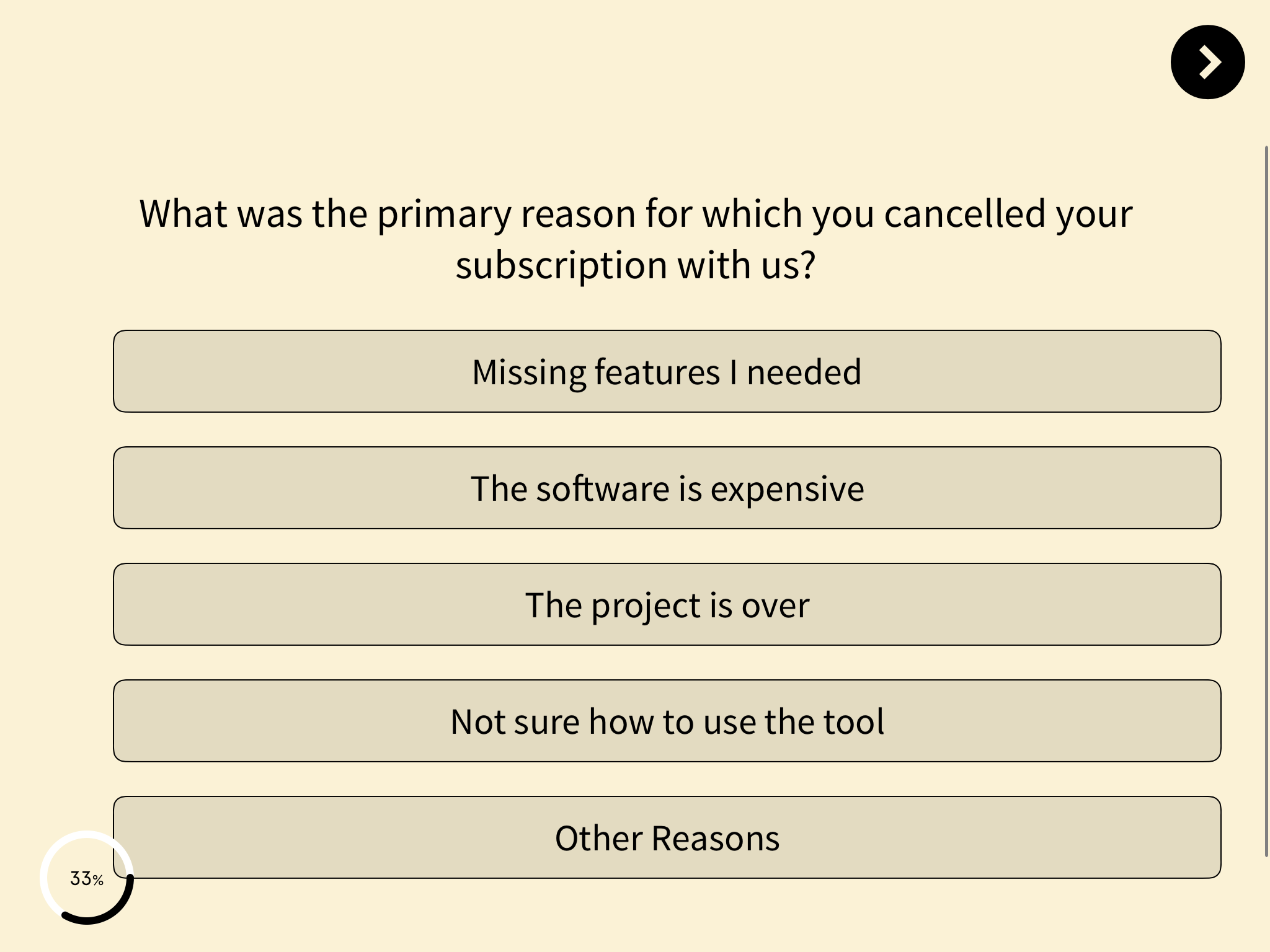Advance using the right chevron in the black circle
The height and width of the screenshot is (952, 1270).
coord(1207,62)
